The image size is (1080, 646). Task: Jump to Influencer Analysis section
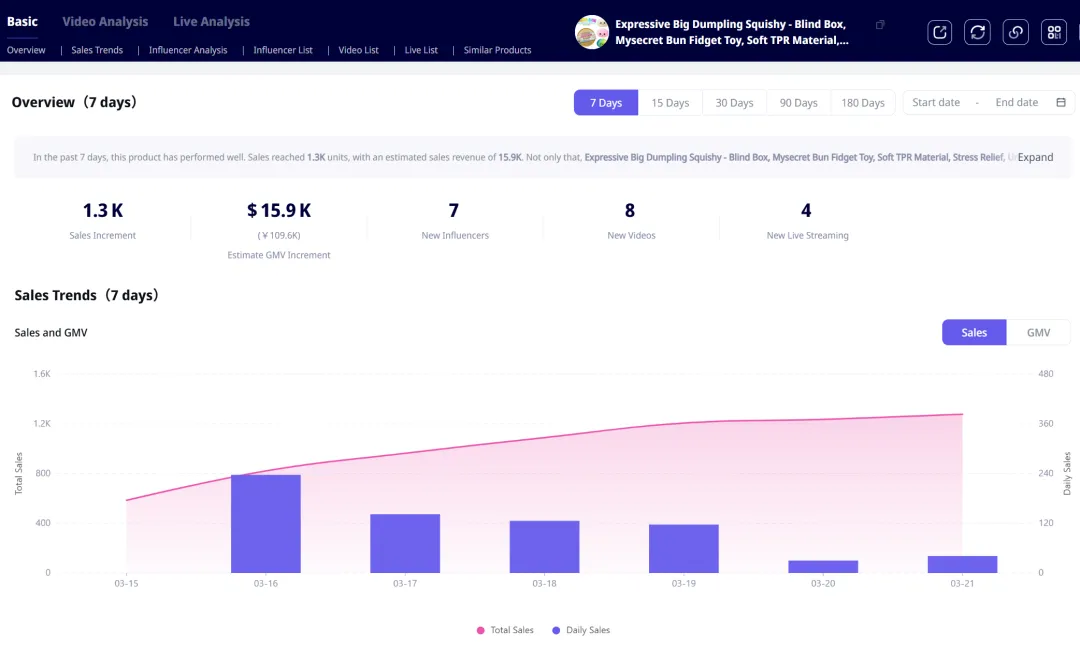click(x=188, y=50)
